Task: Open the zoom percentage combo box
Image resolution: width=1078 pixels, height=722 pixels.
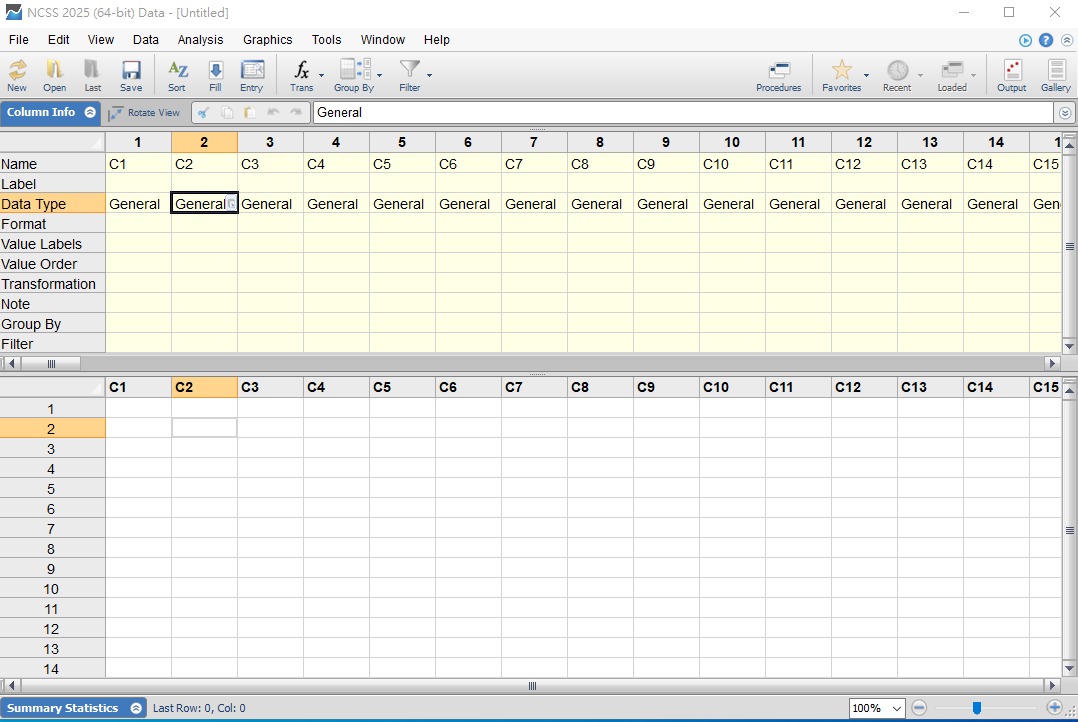Action: point(877,708)
